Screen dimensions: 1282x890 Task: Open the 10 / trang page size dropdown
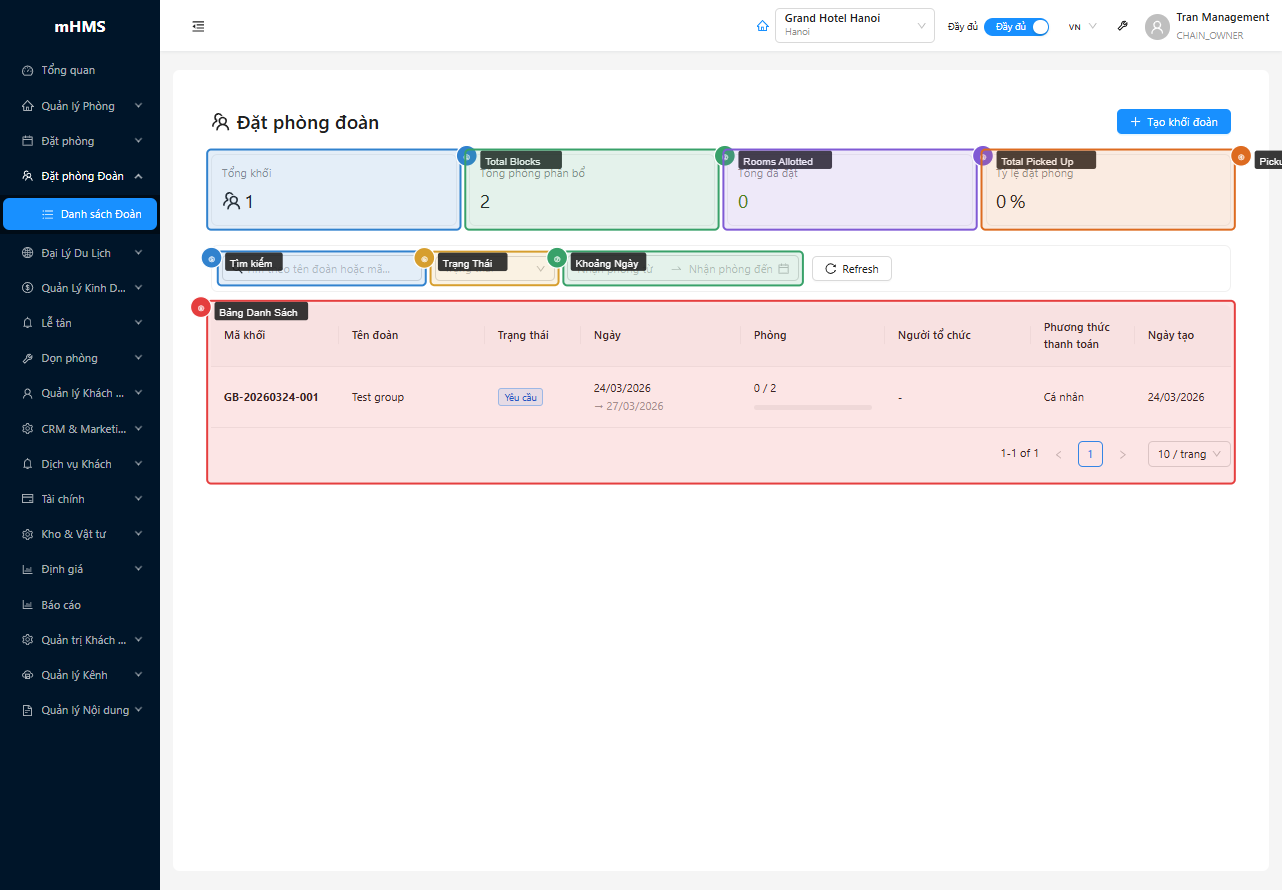pyautogui.click(x=1189, y=454)
